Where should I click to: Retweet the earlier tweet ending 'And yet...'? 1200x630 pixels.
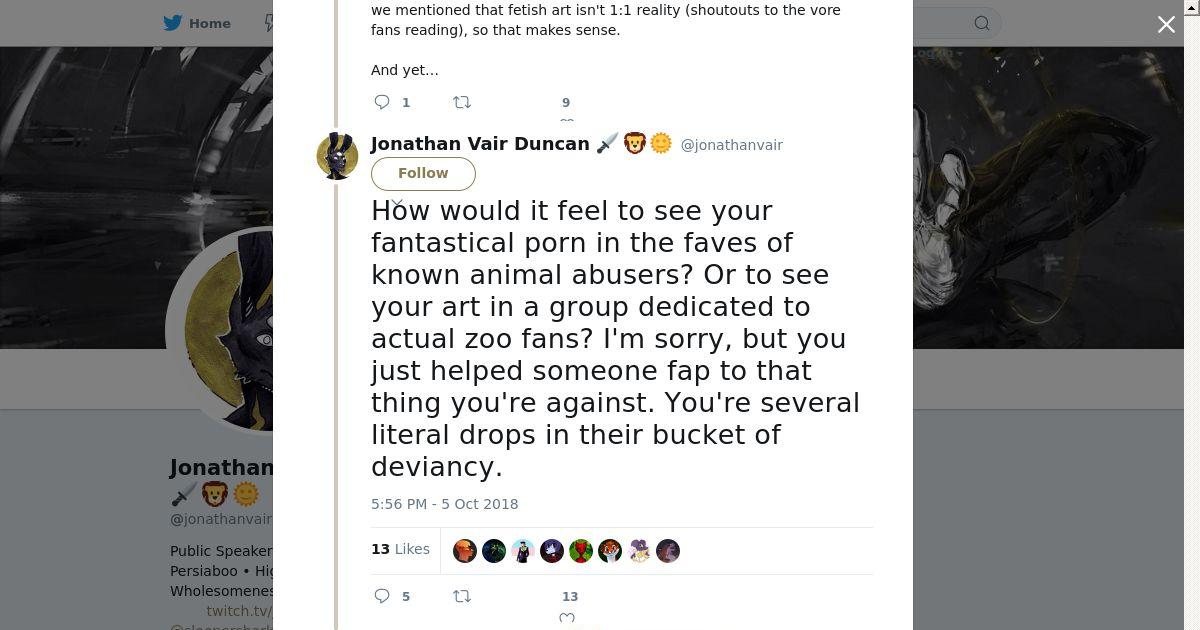pos(462,102)
